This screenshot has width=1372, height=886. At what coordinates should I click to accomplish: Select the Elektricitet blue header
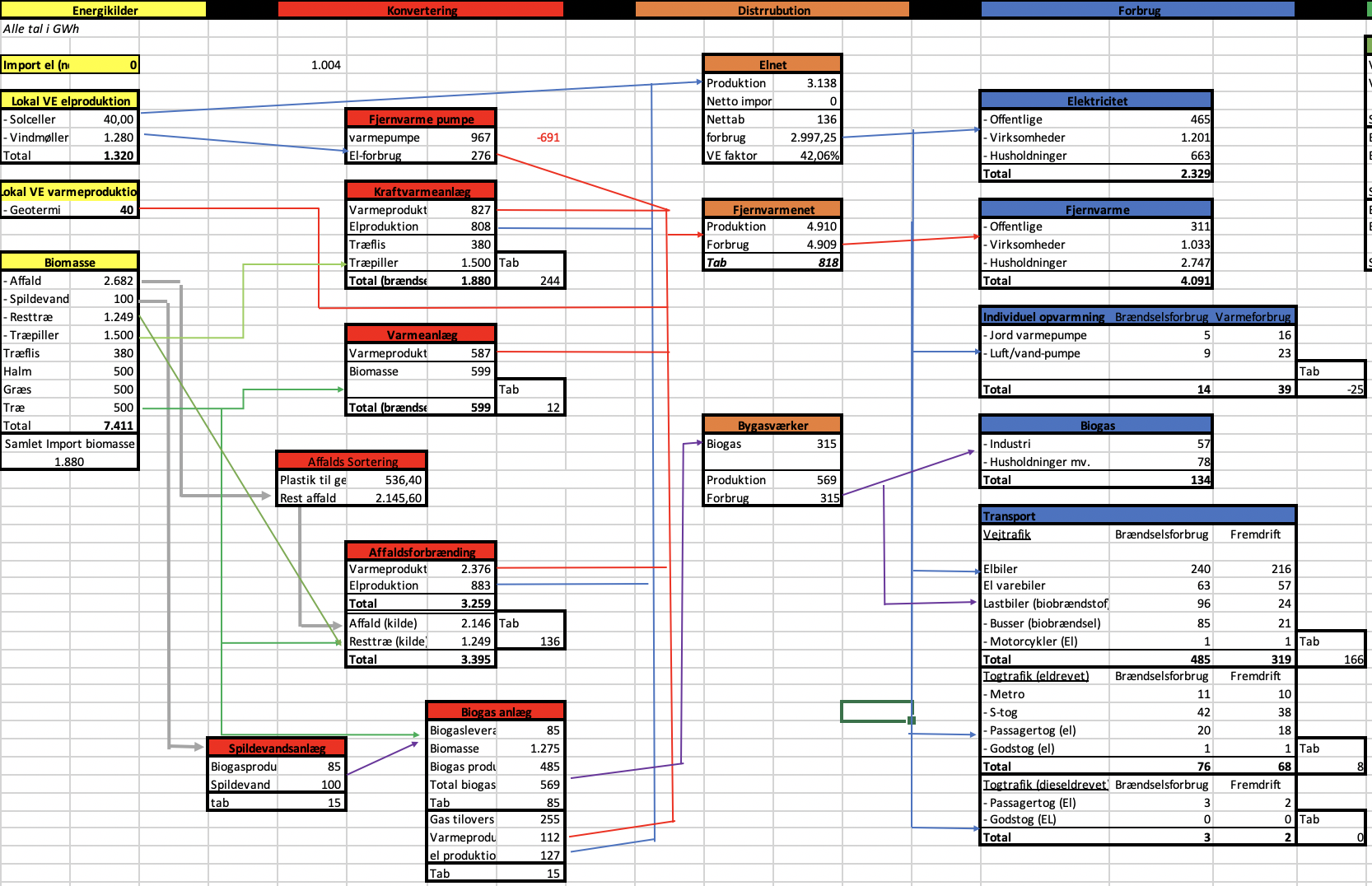click(x=1096, y=100)
